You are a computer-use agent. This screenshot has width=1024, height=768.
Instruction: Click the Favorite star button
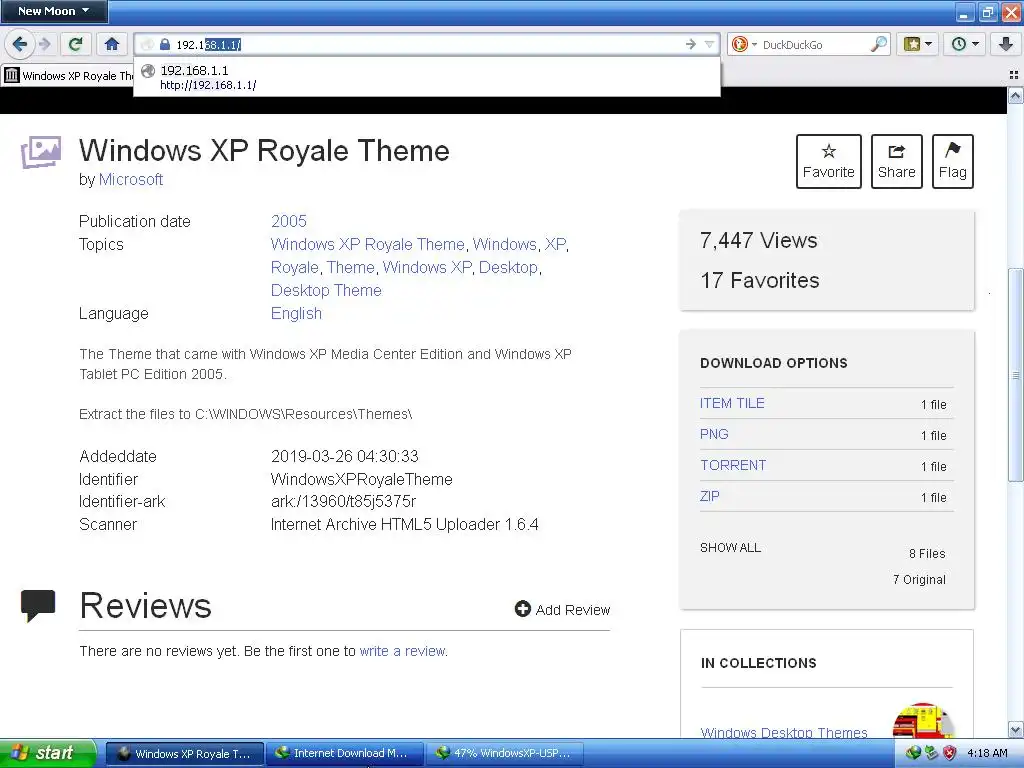829,161
